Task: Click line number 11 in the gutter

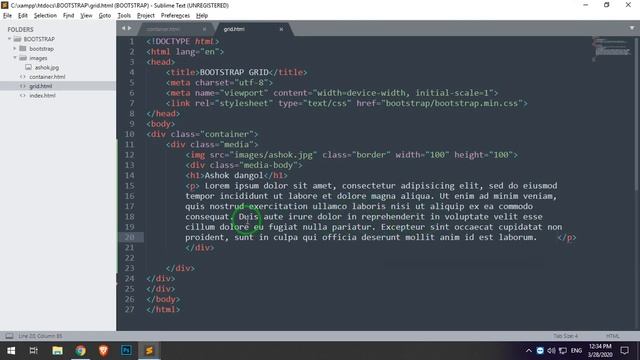Action: (x=129, y=144)
